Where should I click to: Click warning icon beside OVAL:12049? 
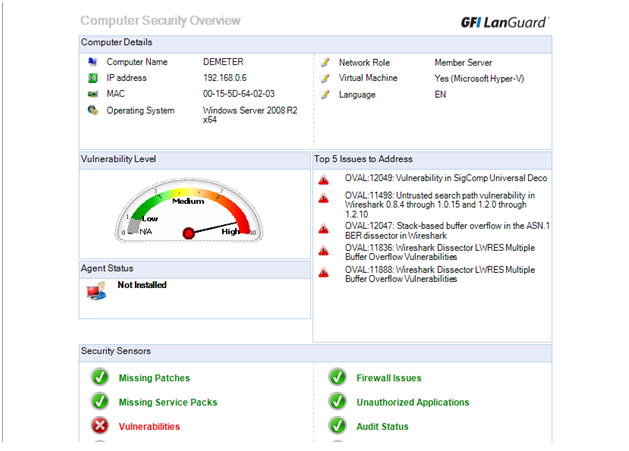323,180
